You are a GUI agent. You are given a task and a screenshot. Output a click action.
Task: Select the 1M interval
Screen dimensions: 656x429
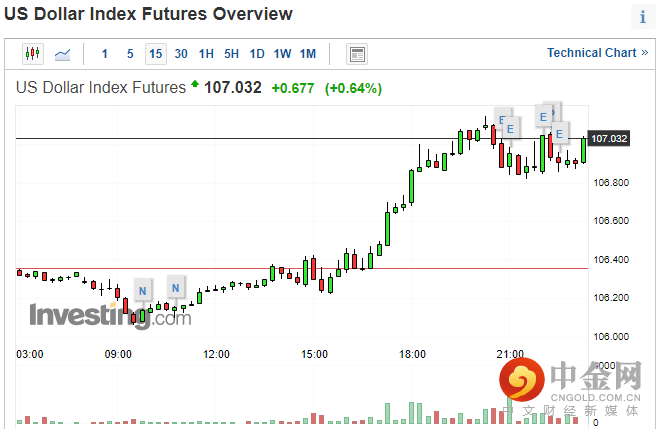tap(308, 54)
